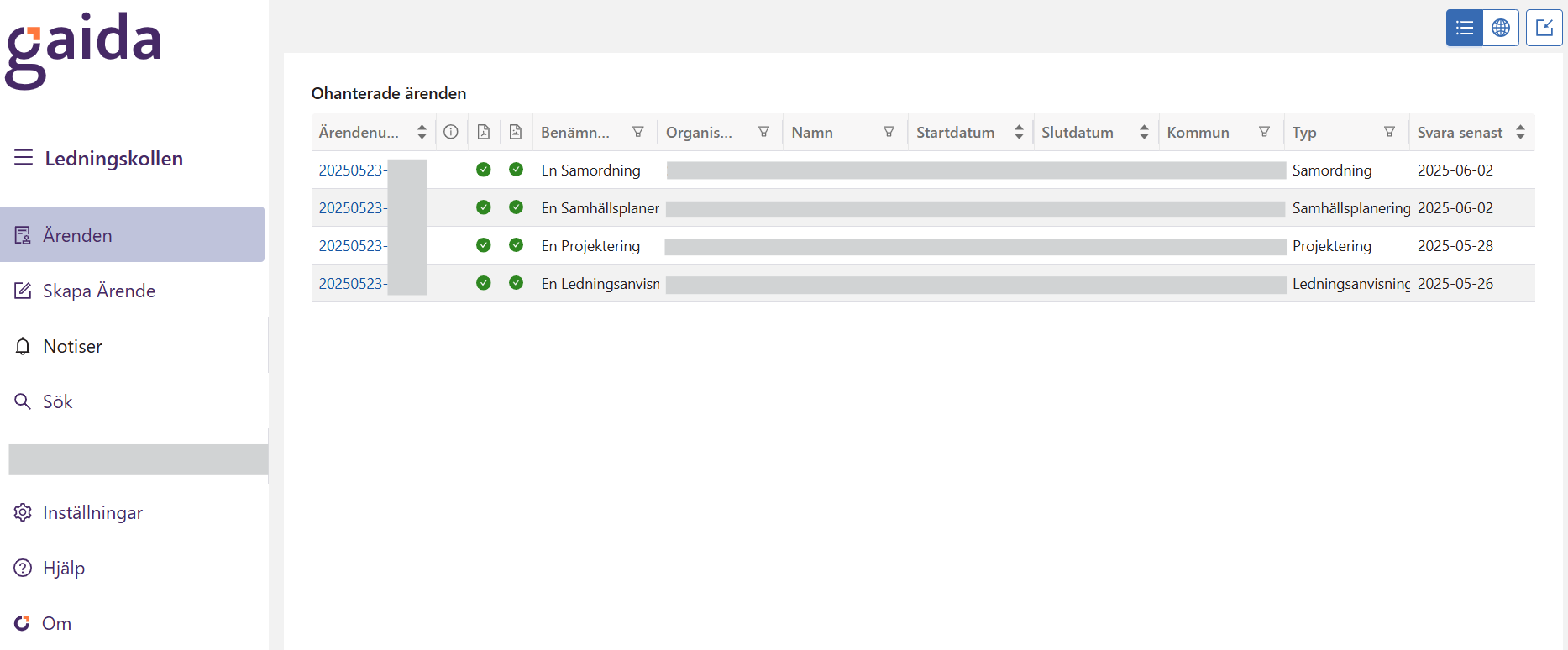Open Inställningar settings page
This screenshot has height=650, width=1568.
(92, 512)
